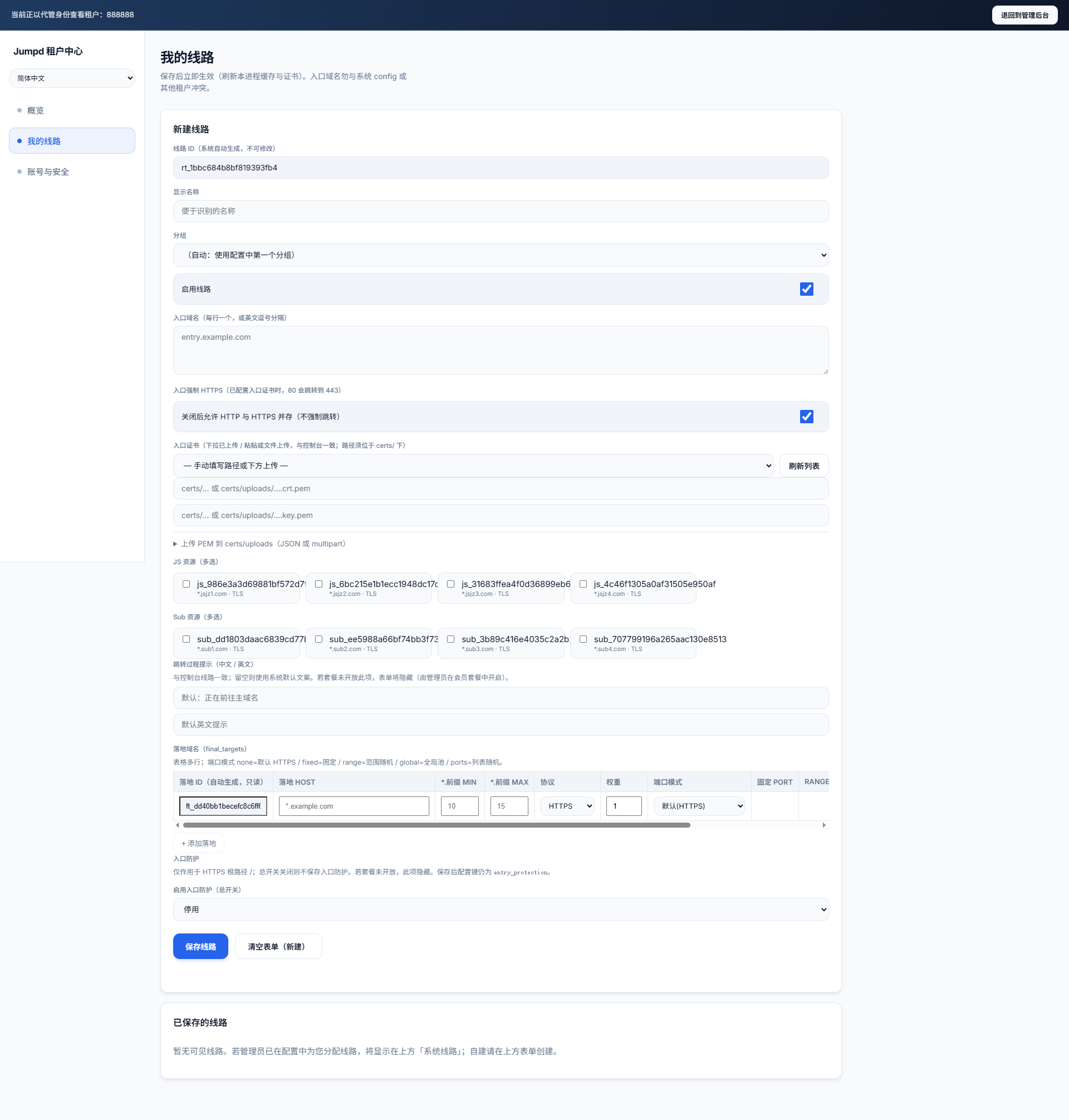The width and height of the screenshot is (1069, 1120).
Task: Open the entry certificate selection dropdown
Action: 472,466
